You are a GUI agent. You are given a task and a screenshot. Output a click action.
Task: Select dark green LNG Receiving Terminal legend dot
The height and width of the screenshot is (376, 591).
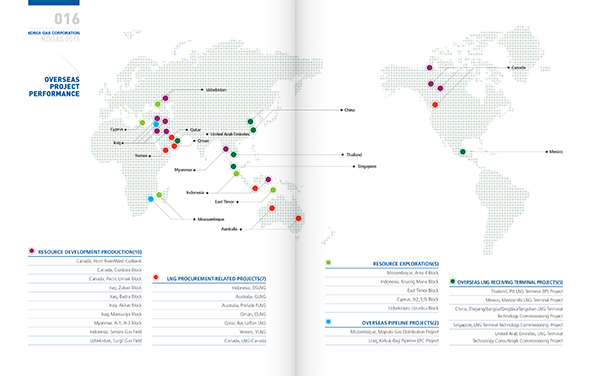(452, 281)
